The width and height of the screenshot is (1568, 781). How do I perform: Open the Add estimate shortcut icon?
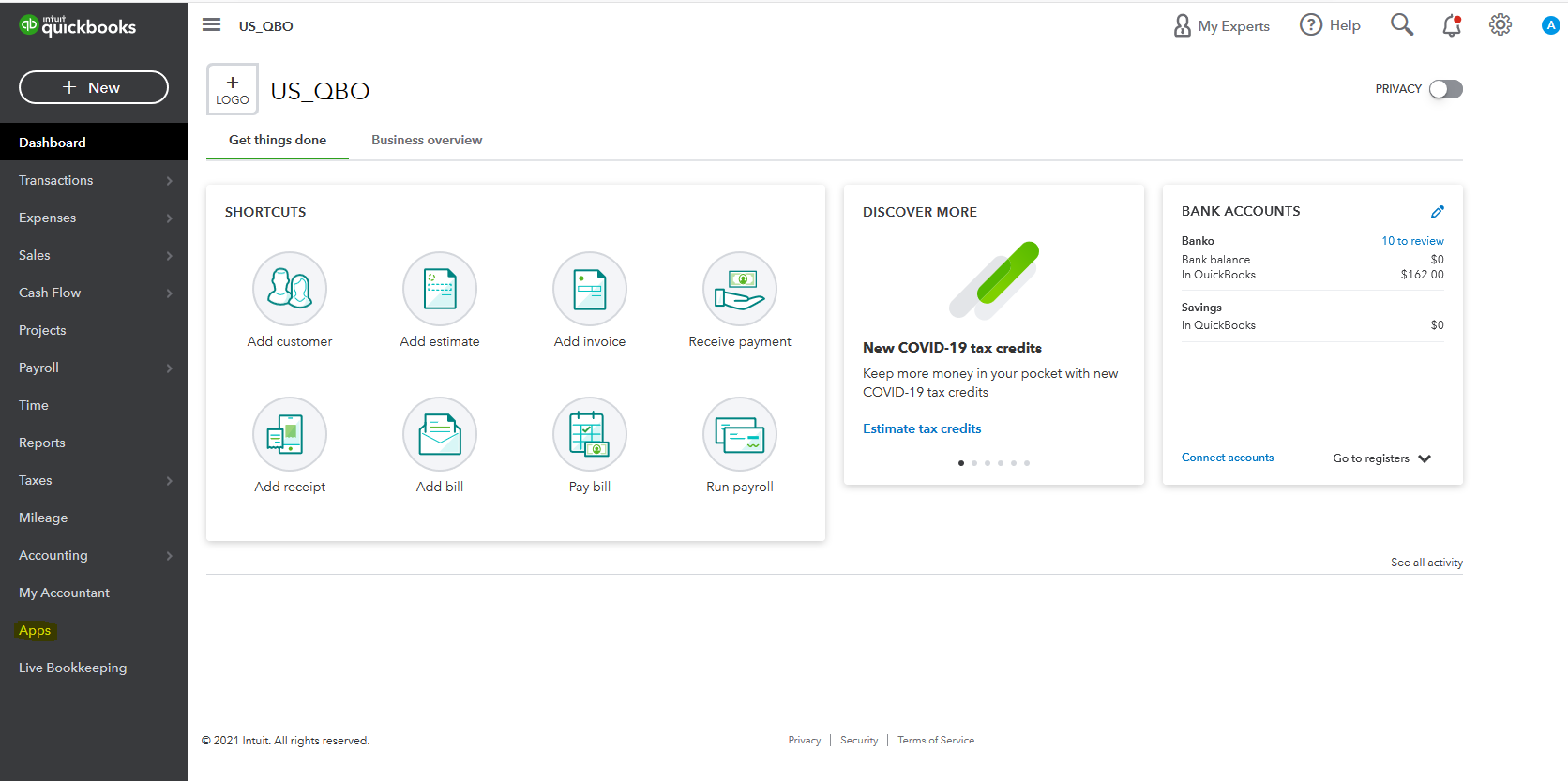[440, 289]
